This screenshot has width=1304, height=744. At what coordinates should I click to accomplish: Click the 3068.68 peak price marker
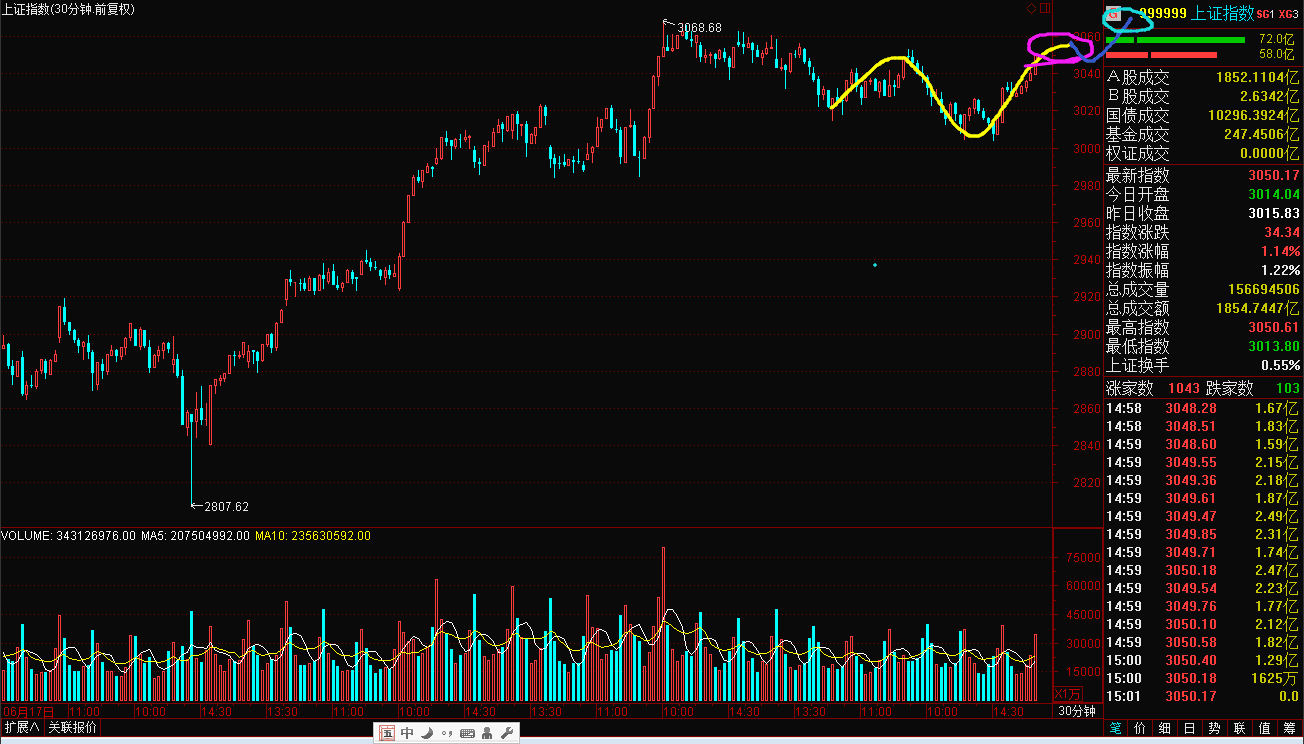click(698, 27)
